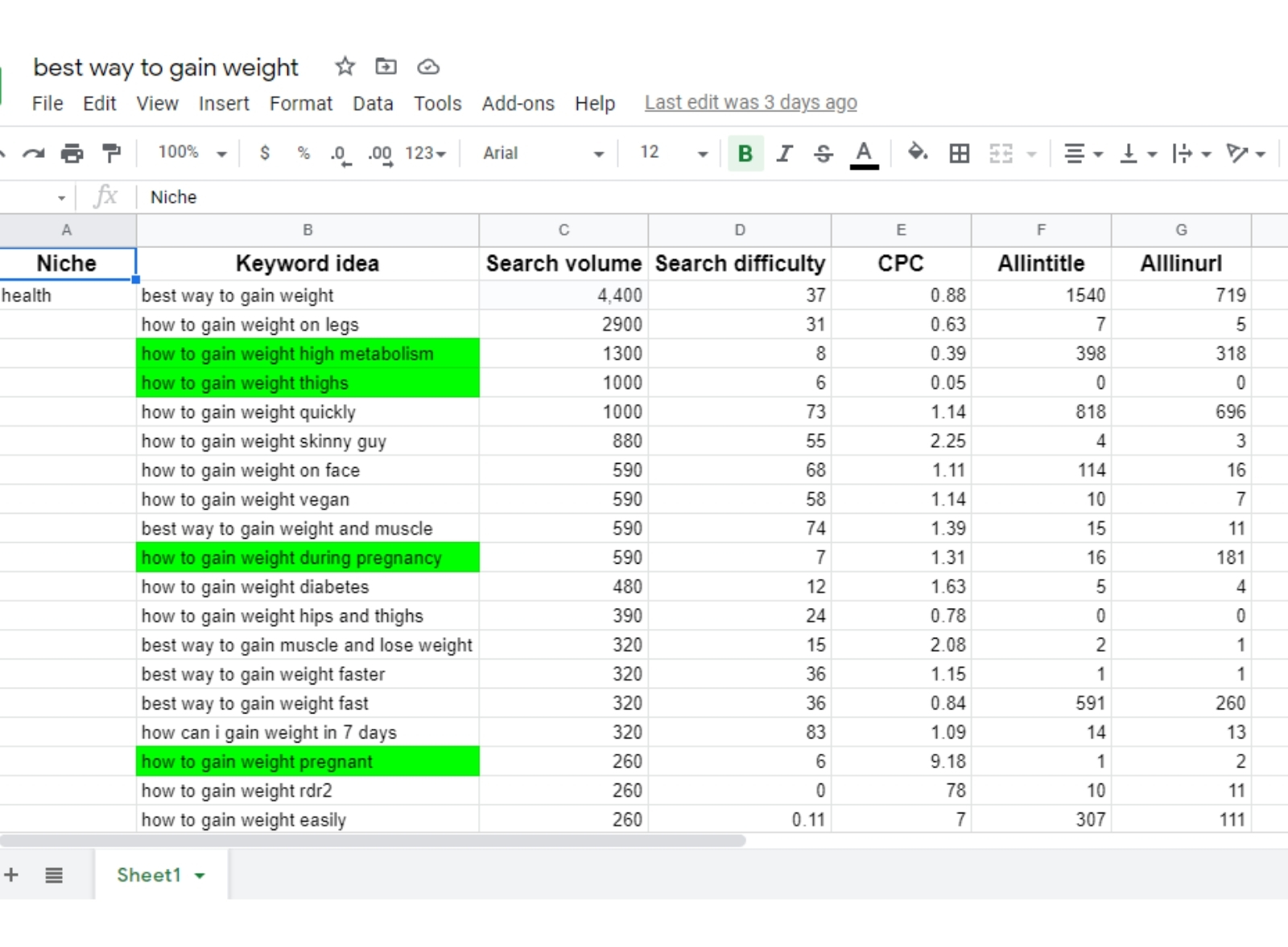This screenshot has width=1288, height=947.
Task: Select the Print icon
Action: (x=72, y=153)
